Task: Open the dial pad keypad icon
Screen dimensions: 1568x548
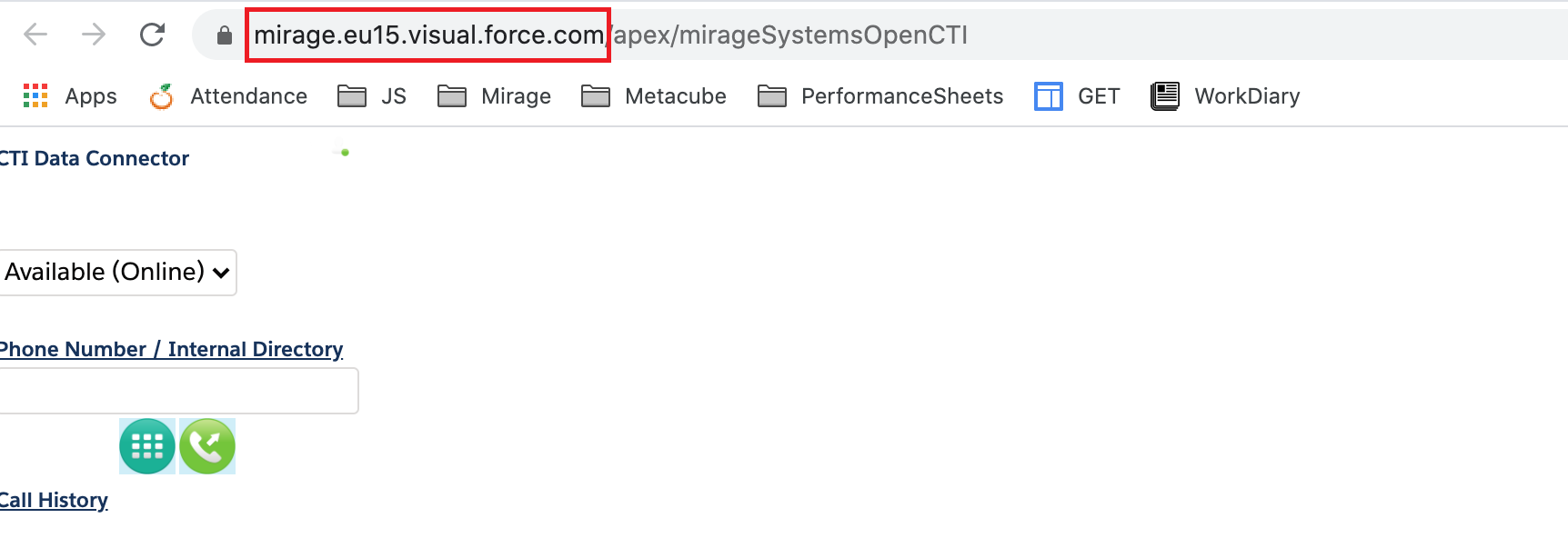Action: [x=147, y=446]
